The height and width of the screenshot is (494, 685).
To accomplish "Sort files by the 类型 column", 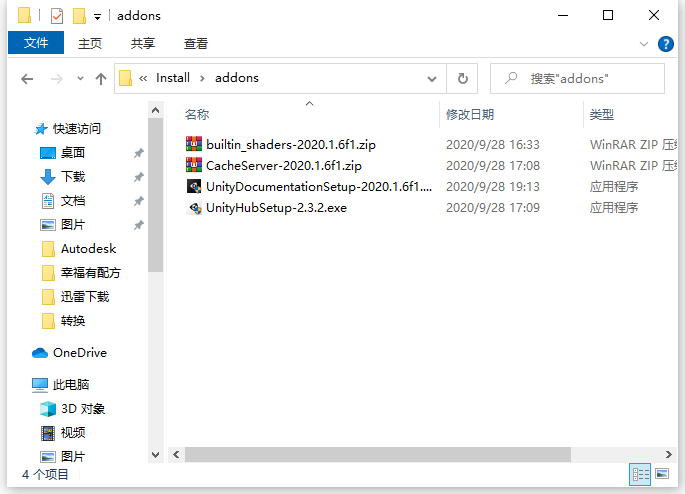I will (602, 114).
